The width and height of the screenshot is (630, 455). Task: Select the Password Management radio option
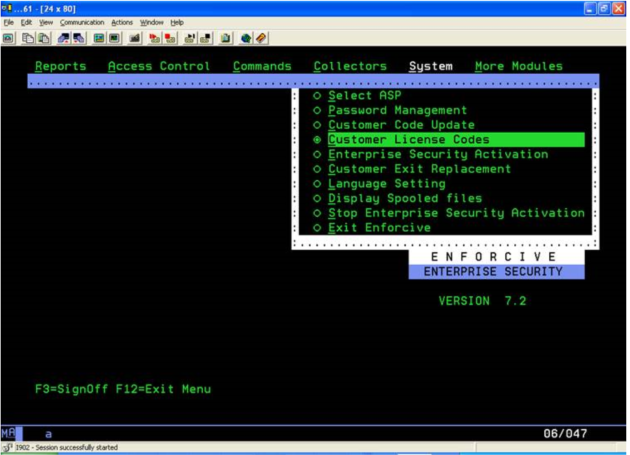click(x=317, y=110)
